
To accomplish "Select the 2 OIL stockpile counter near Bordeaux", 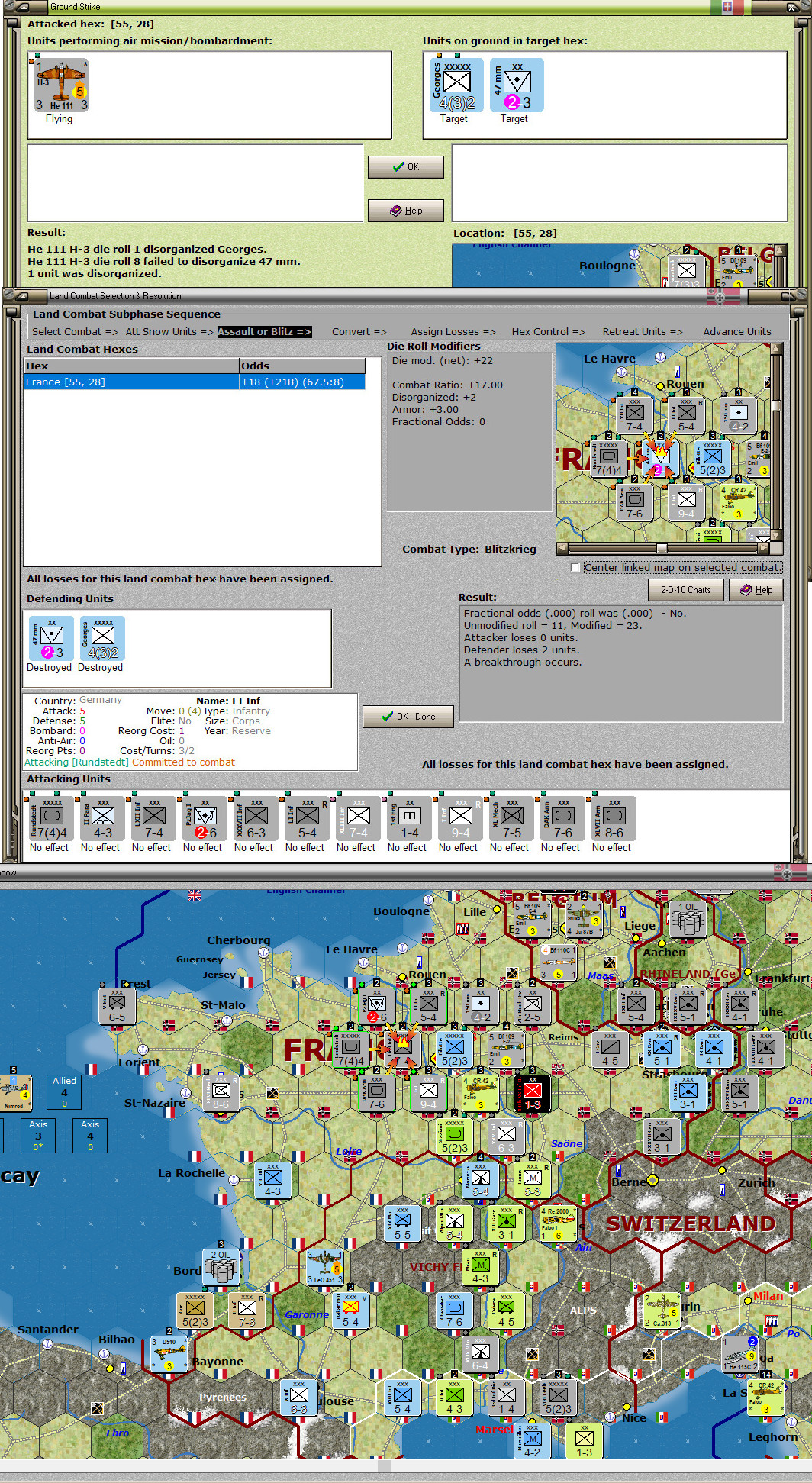I will (x=221, y=1266).
